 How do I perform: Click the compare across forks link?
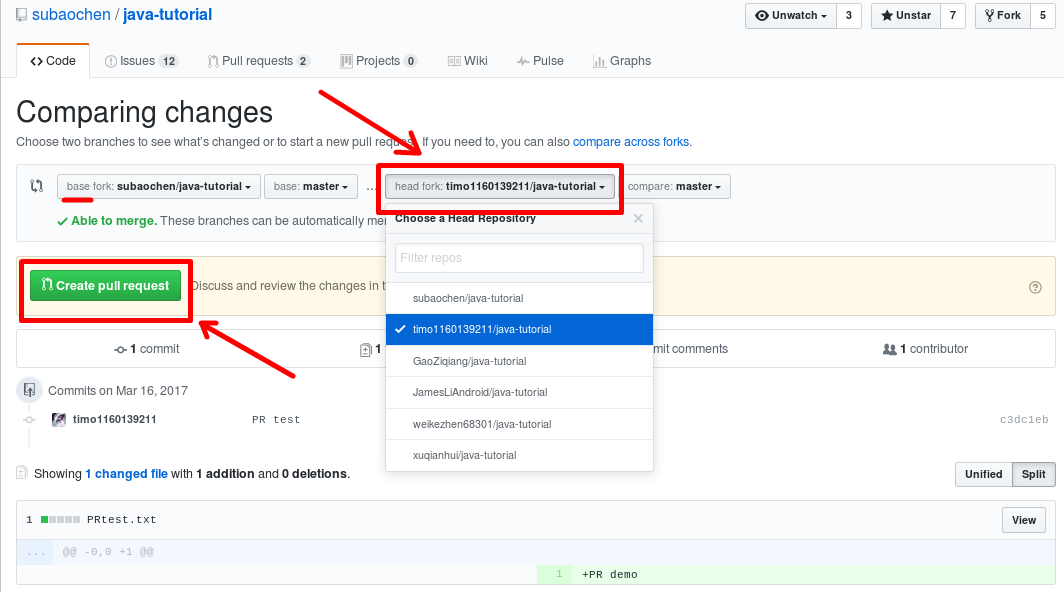631,142
